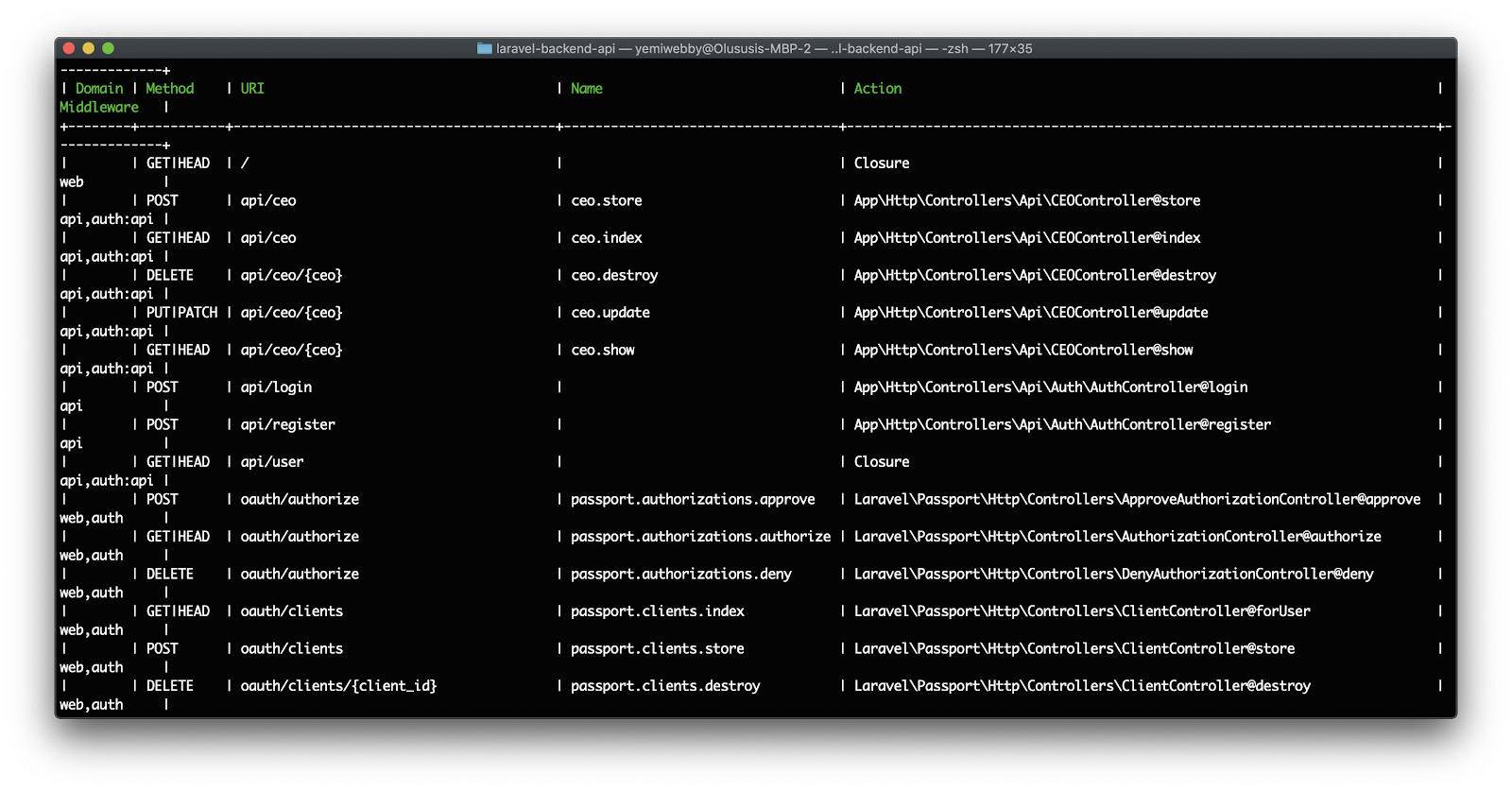1512x791 pixels.
Task: Select the ceo.show route name
Action: 603,350
